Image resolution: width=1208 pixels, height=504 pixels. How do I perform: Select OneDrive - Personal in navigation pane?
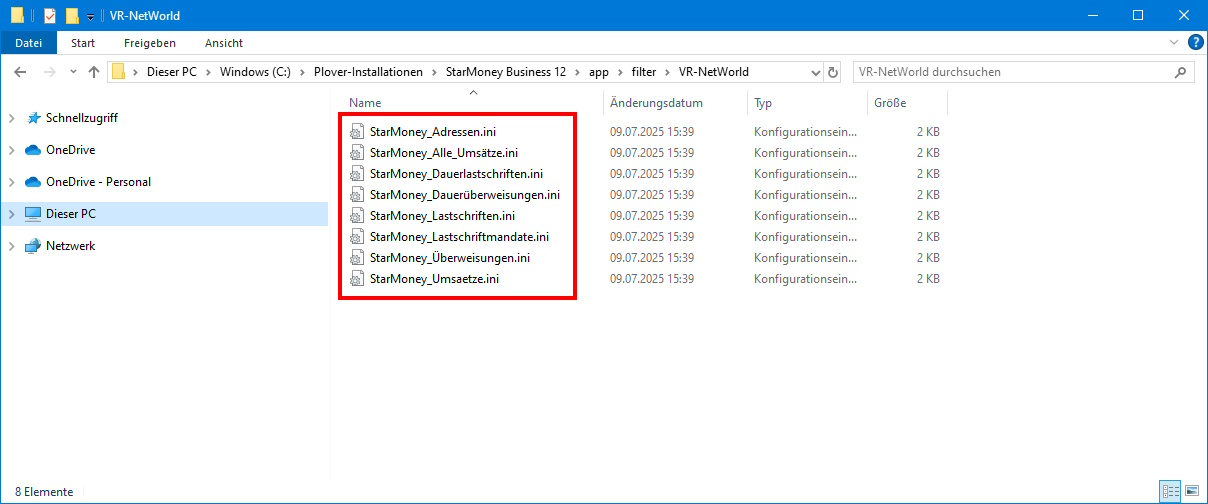pyautogui.click(x=99, y=182)
